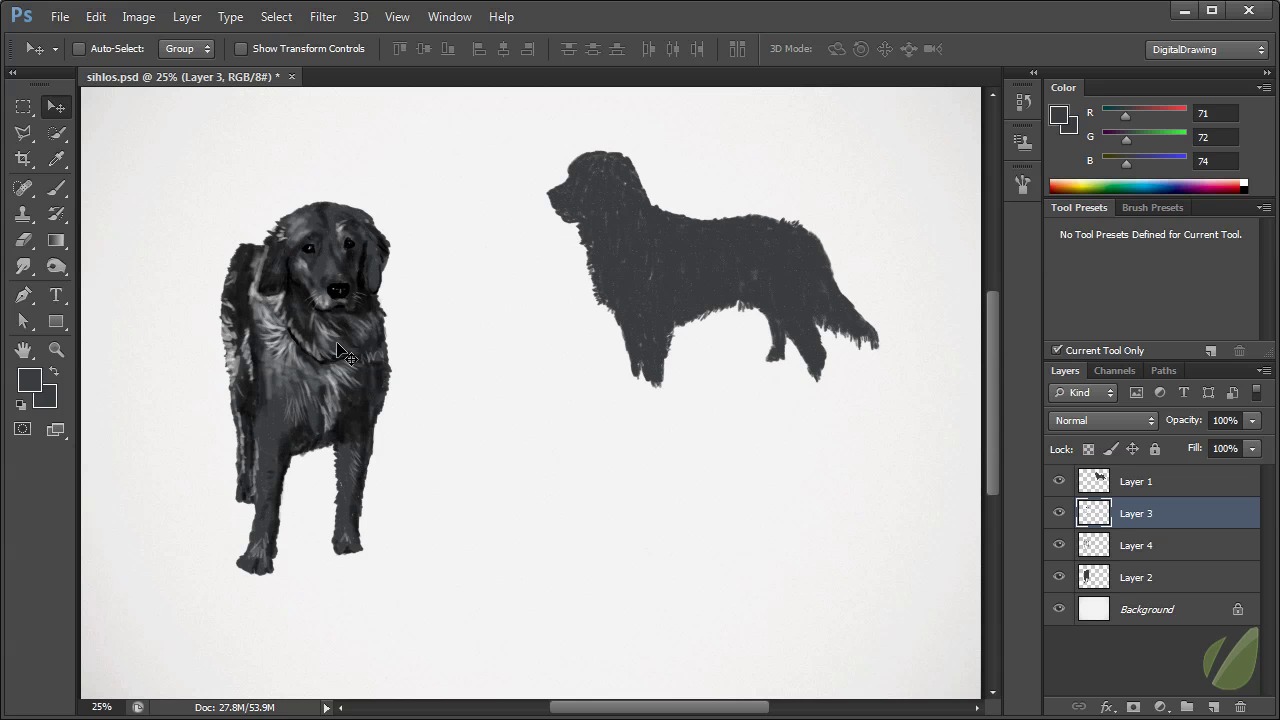This screenshot has height=720, width=1280.
Task: Select the Zoom tool
Action: tap(56, 350)
